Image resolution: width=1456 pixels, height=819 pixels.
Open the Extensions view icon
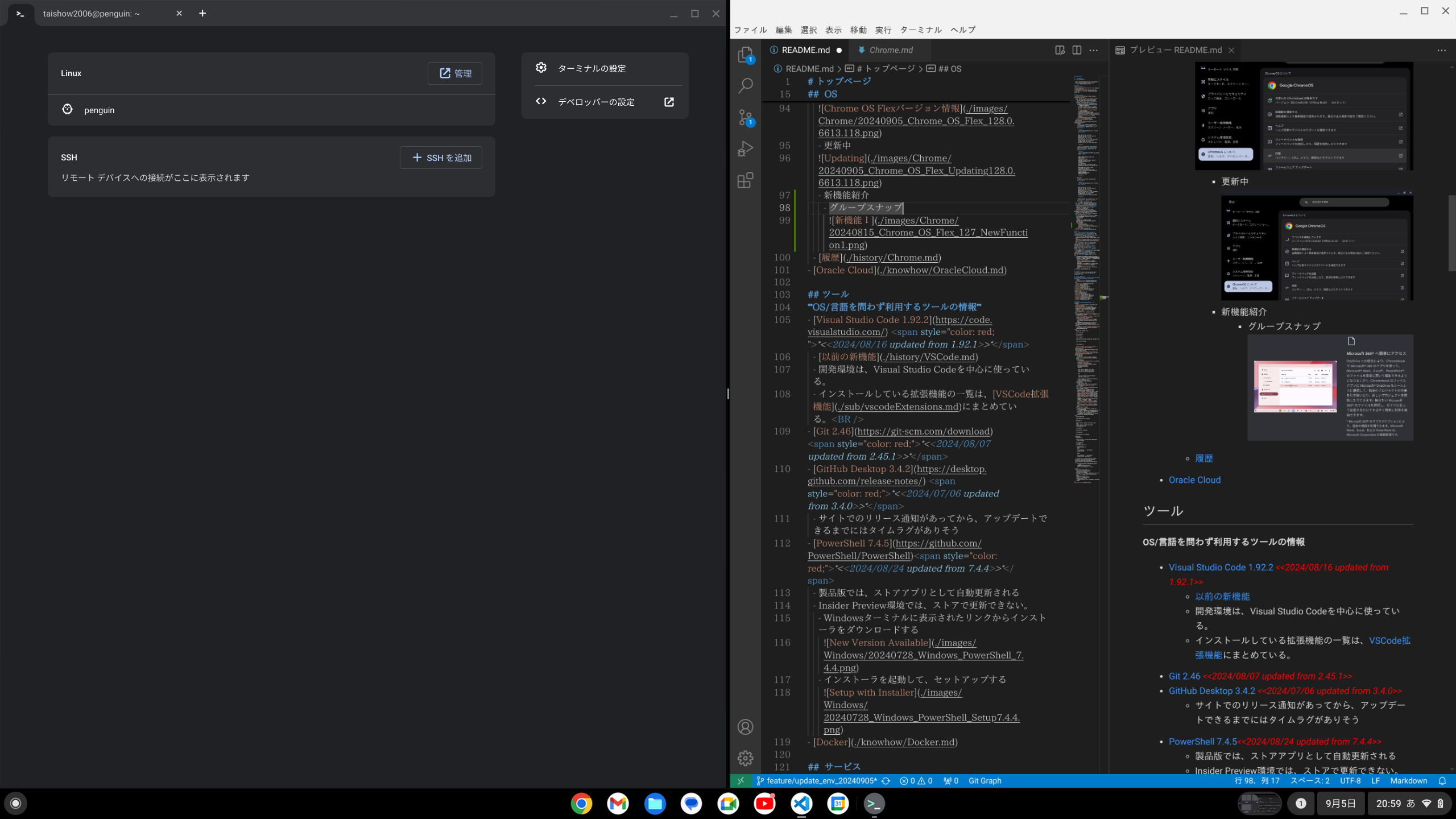[x=745, y=181]
